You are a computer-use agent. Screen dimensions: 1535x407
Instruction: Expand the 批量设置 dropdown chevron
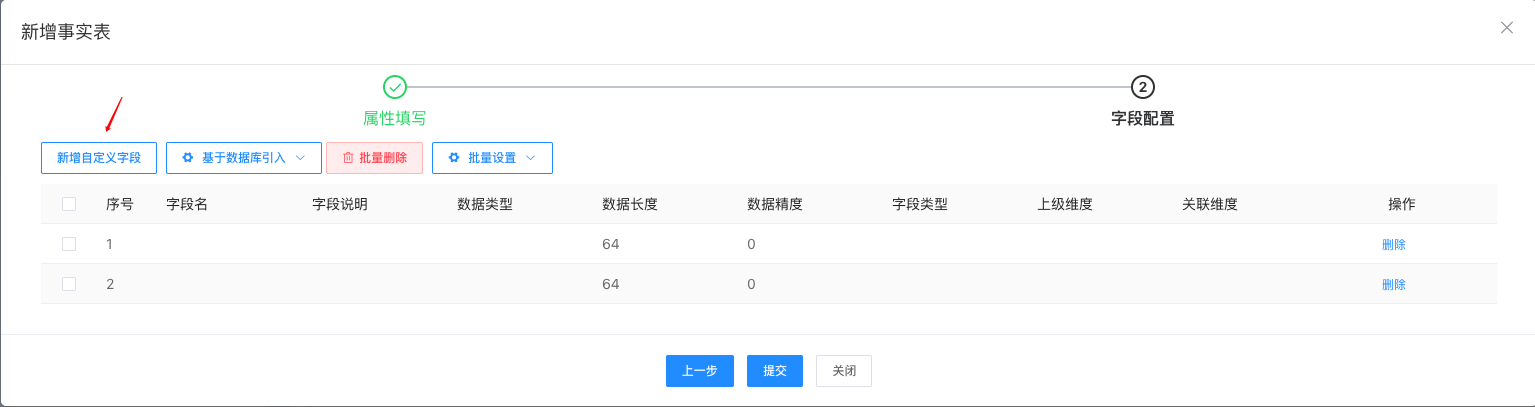click(531, 158)
